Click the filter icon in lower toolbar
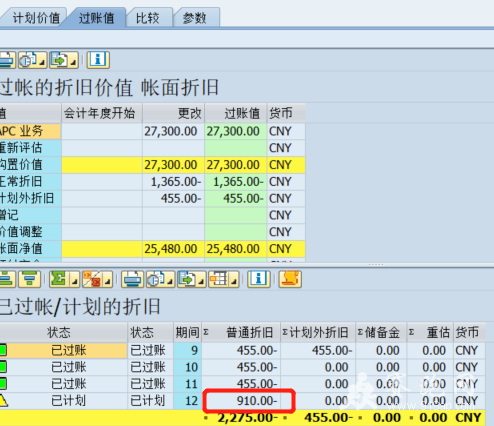 [30, 279]
